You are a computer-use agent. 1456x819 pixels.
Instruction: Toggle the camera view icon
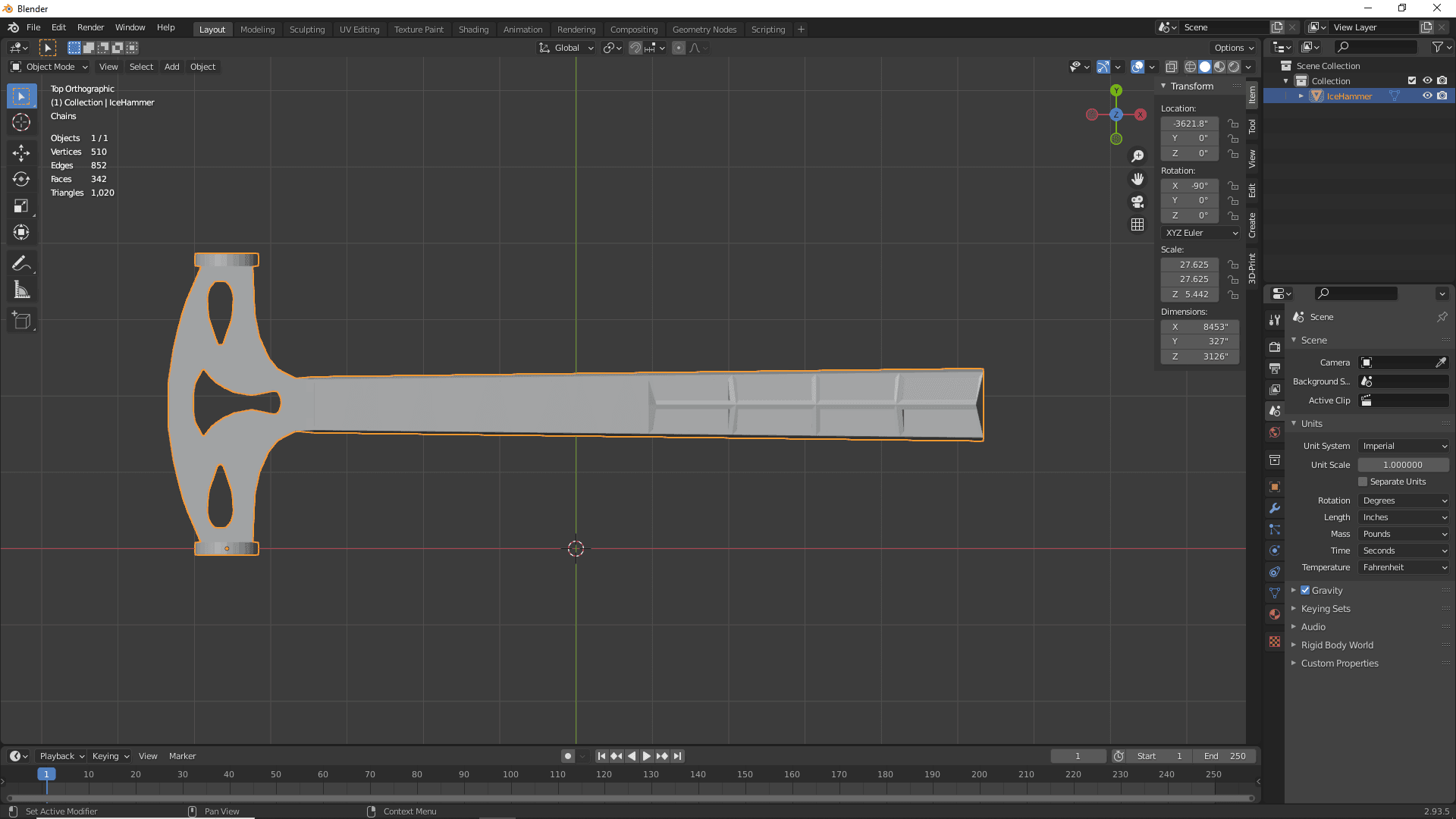click(1137, 202)
